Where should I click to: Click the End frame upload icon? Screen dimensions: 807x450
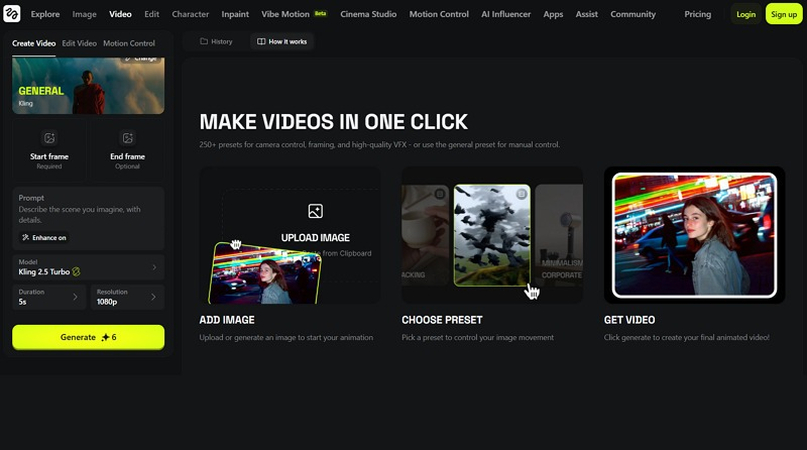click(127, 138)
